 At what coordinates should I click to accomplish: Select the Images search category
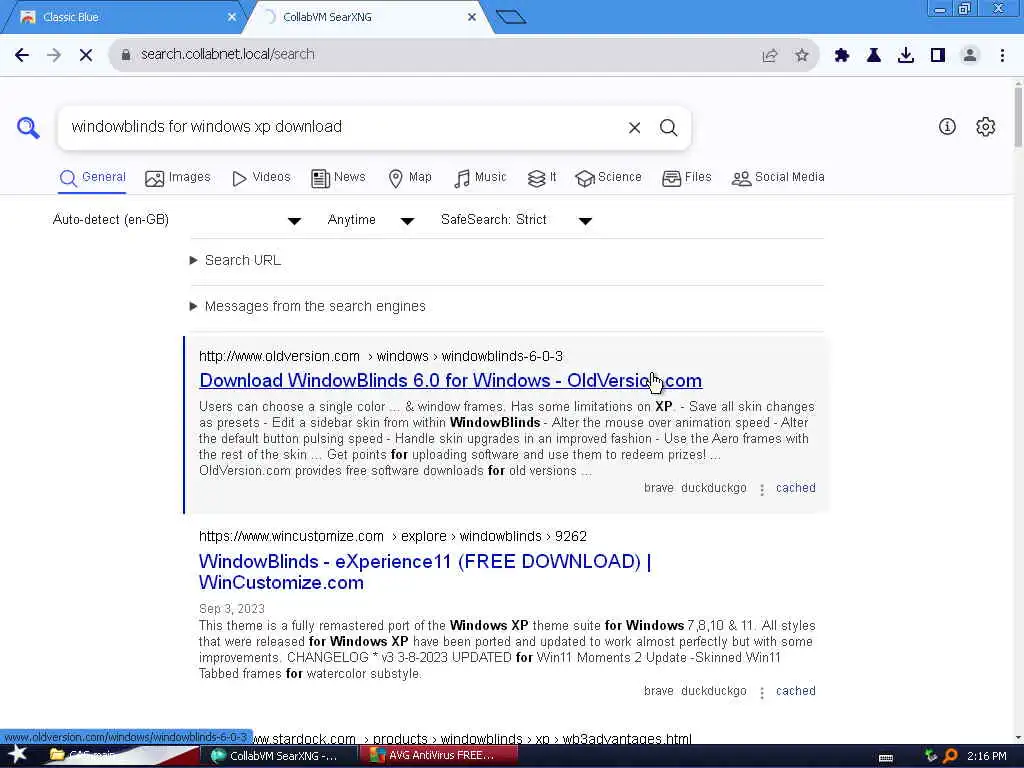click(178, 178)
